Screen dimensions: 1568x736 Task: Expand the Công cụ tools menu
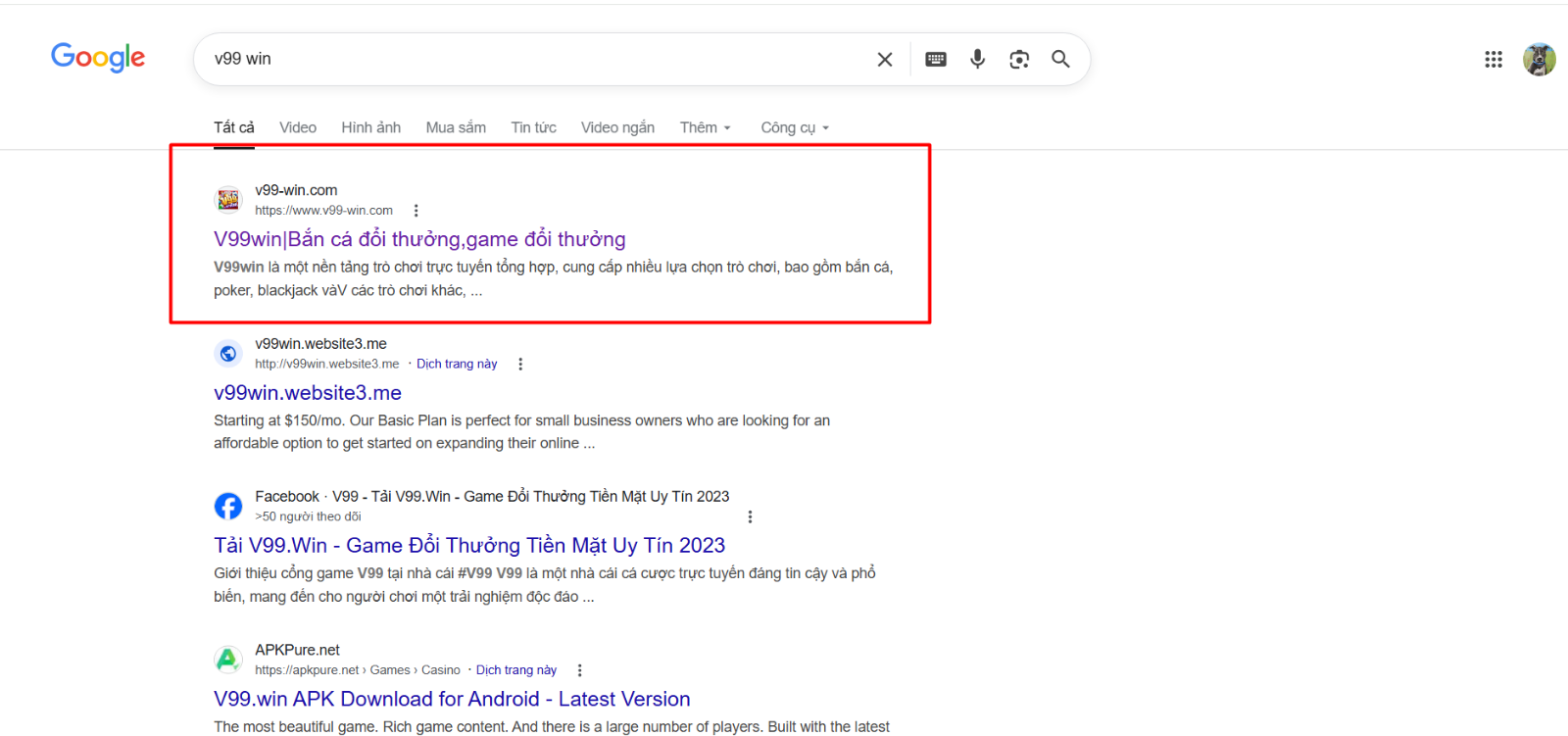[x=795, y=127]
